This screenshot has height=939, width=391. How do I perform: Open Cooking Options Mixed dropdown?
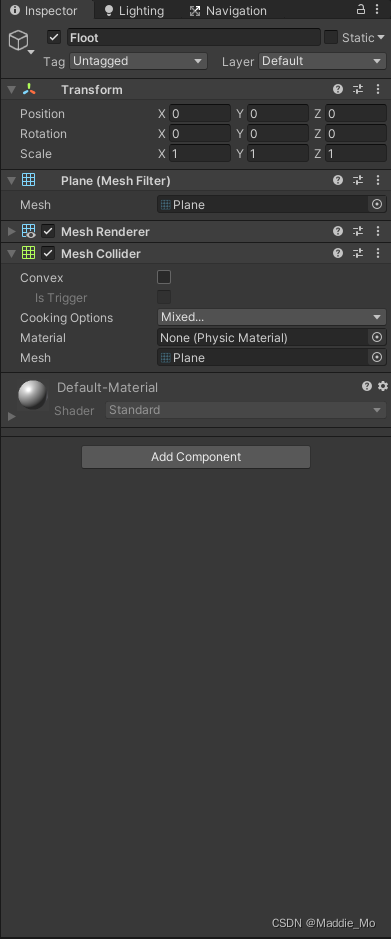point(272,317)
